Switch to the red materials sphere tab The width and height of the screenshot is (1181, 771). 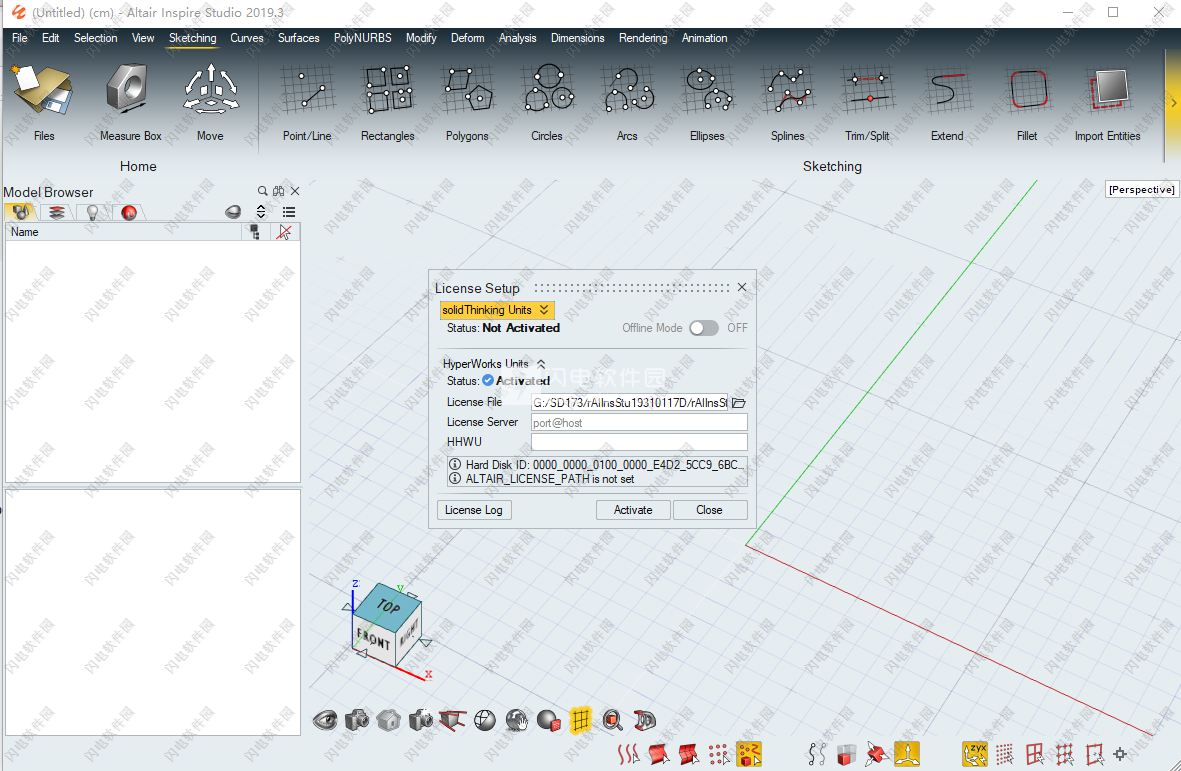point(129,212)
